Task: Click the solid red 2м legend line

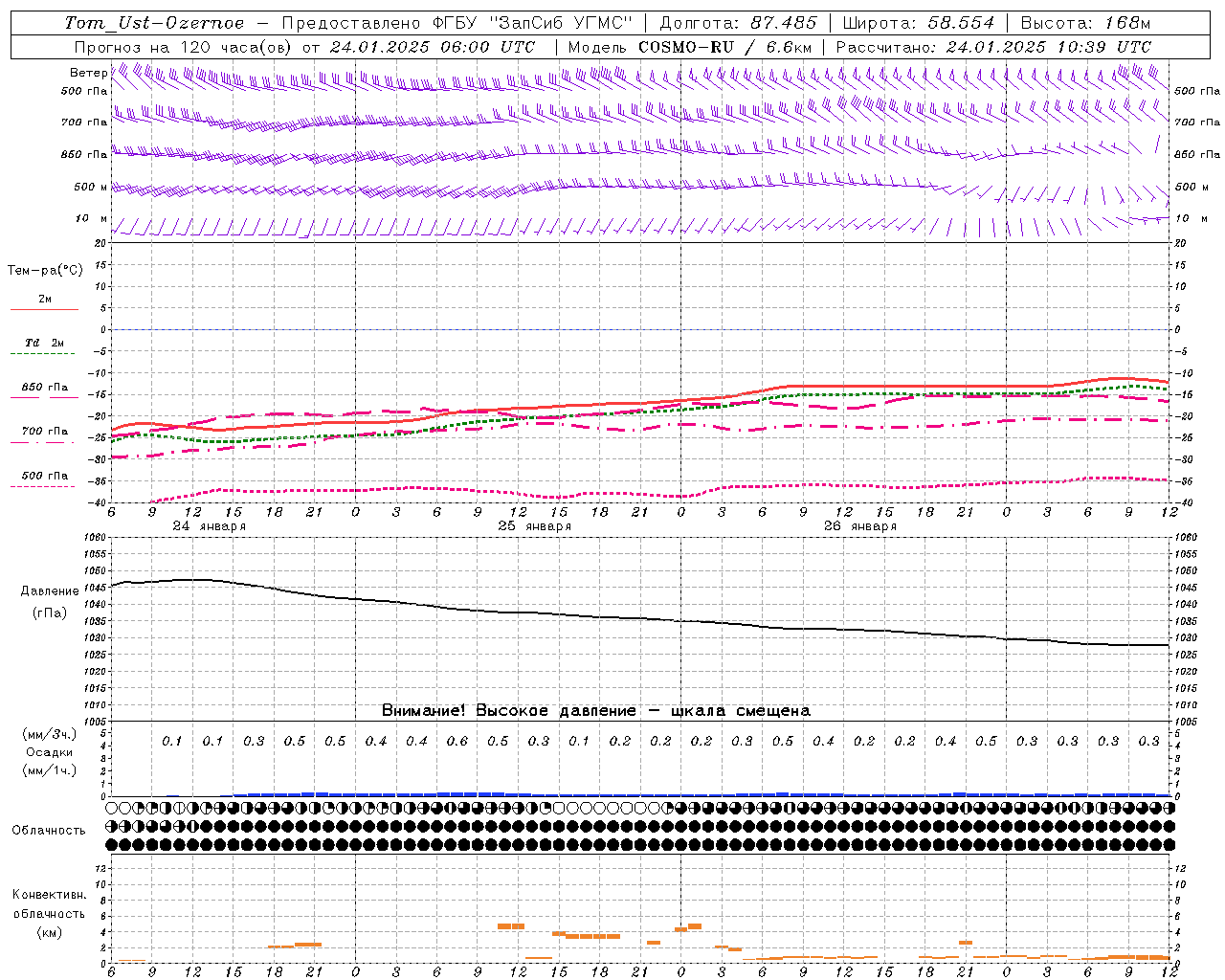Action: point(44,310)
